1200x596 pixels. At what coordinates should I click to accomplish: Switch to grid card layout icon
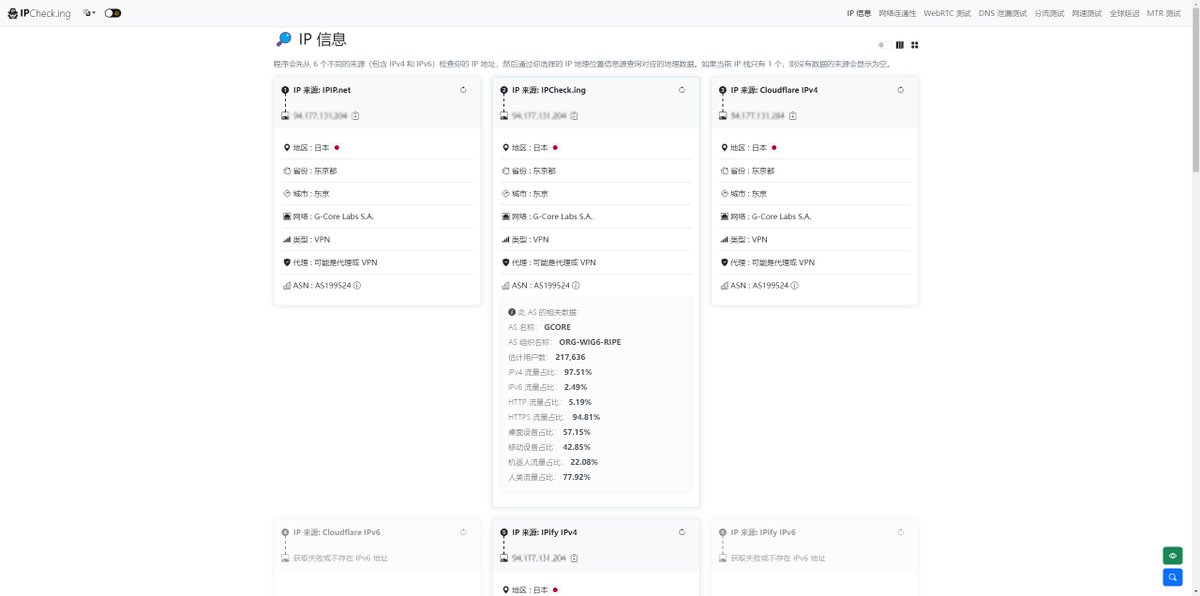point(914,45)
